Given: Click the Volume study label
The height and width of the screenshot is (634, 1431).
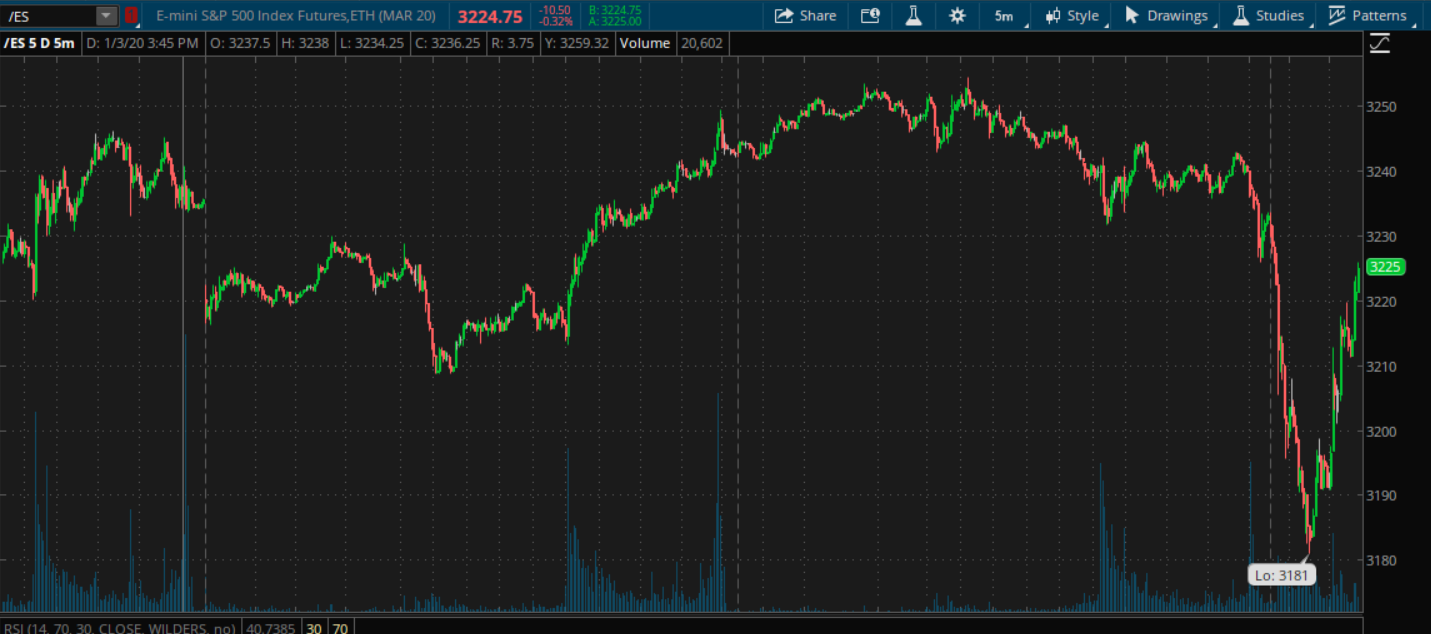Looking at the screenshot, I should [644, 43].
